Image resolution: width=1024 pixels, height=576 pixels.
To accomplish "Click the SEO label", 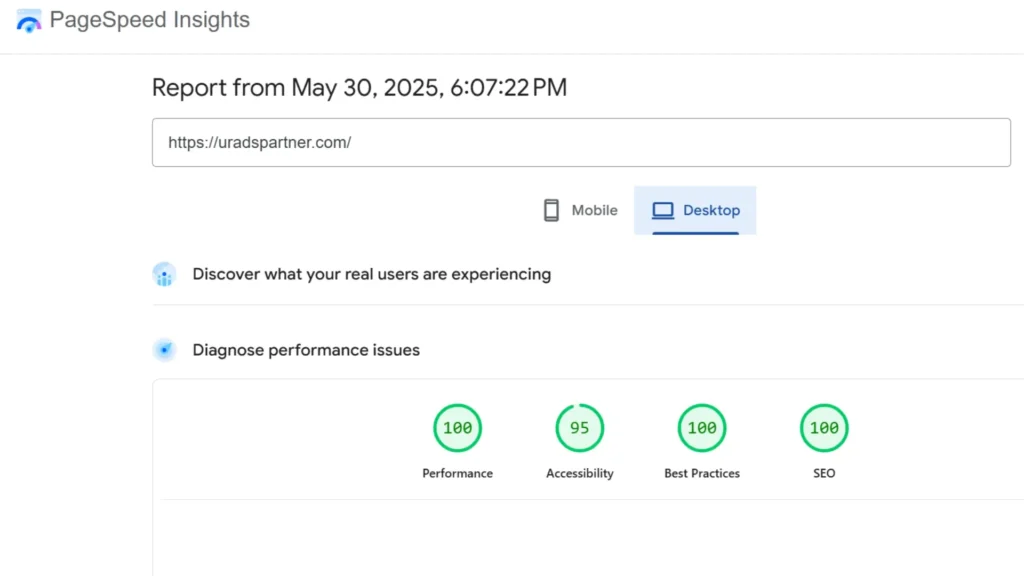I will point(824,473).
